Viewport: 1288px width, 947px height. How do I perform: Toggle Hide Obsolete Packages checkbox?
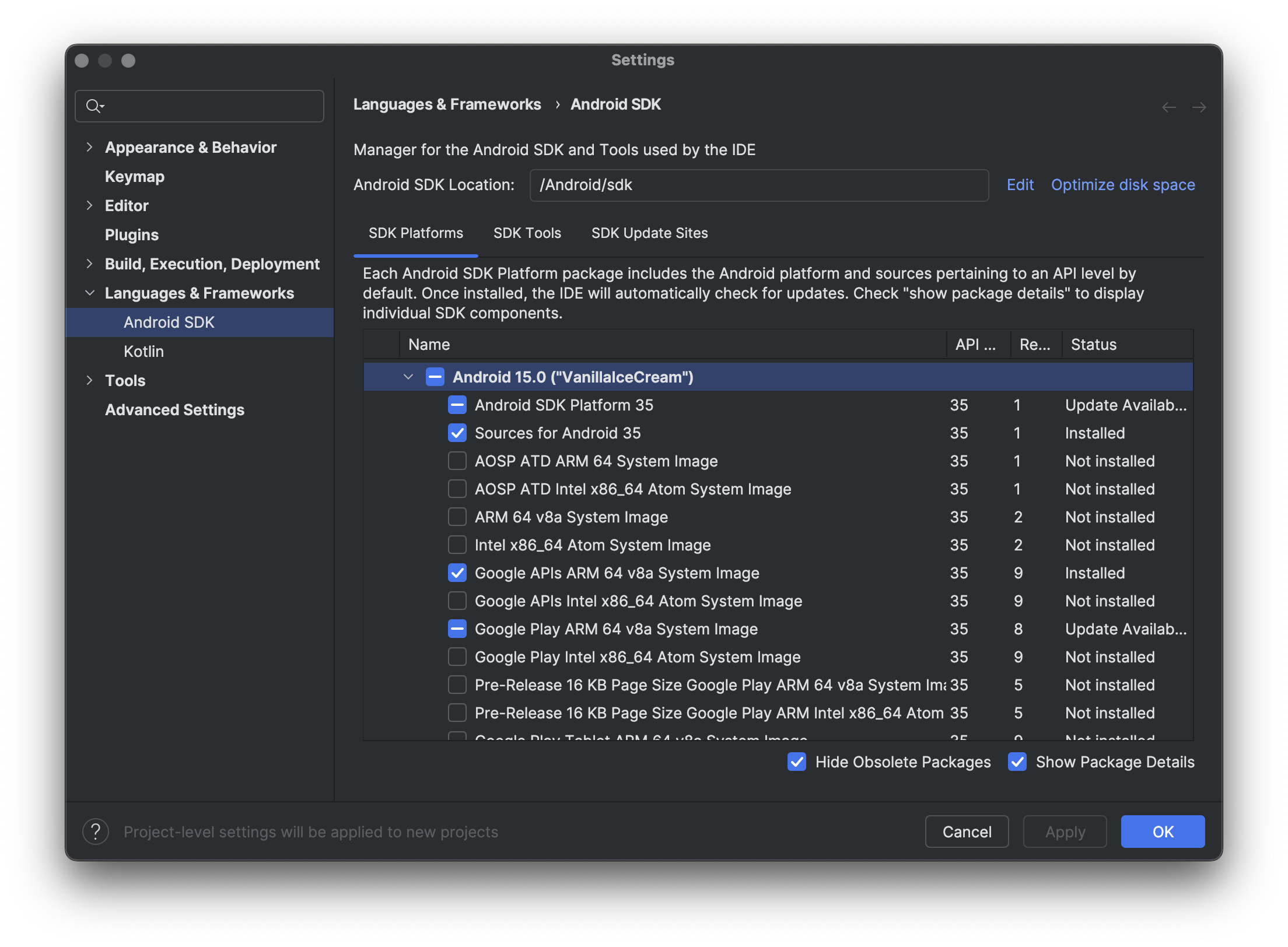(x=797, y=762)
